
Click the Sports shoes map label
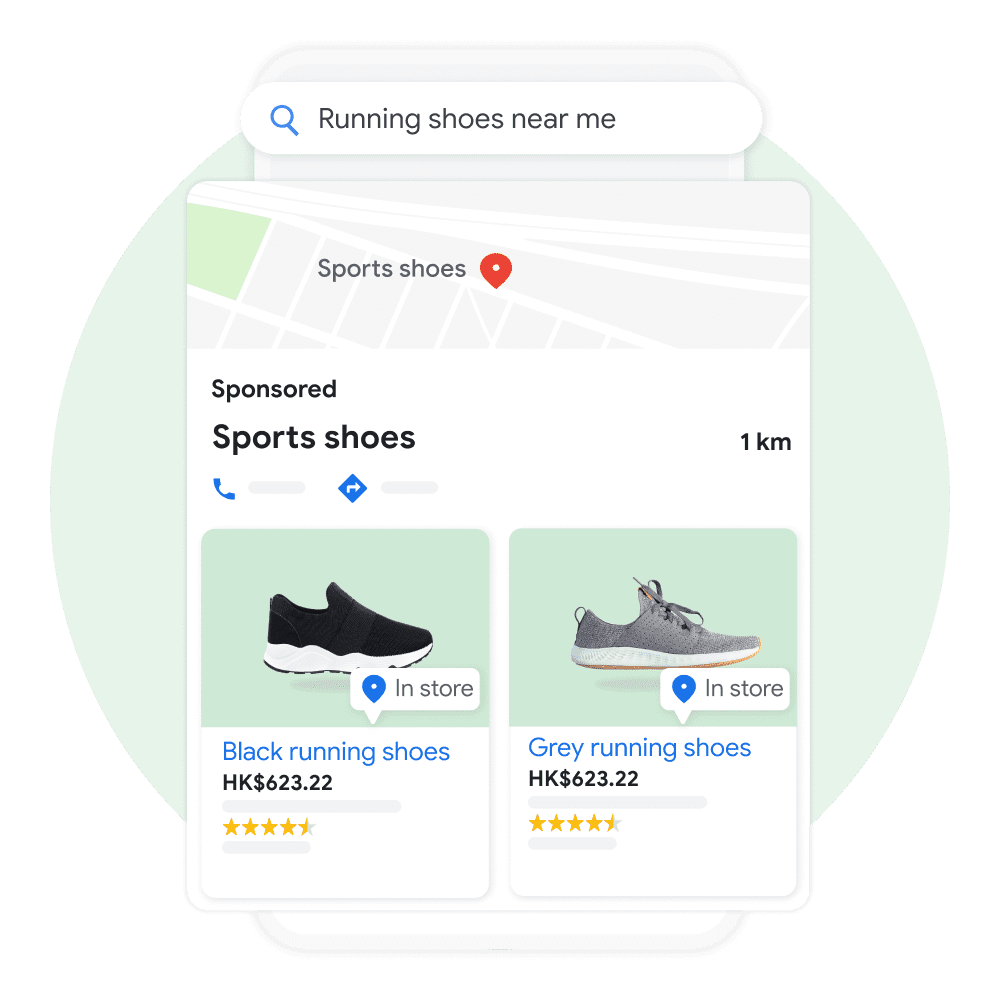point(392,269)
